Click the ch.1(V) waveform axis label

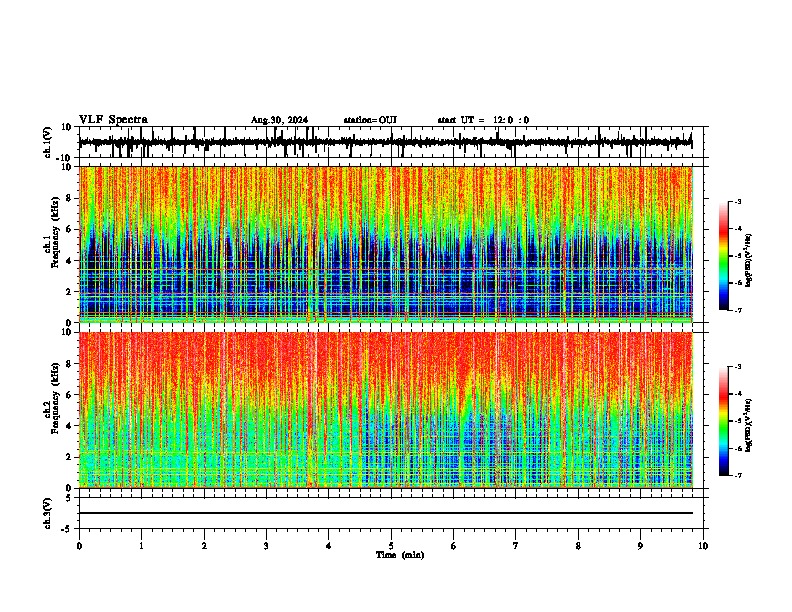tap(48, 142)
